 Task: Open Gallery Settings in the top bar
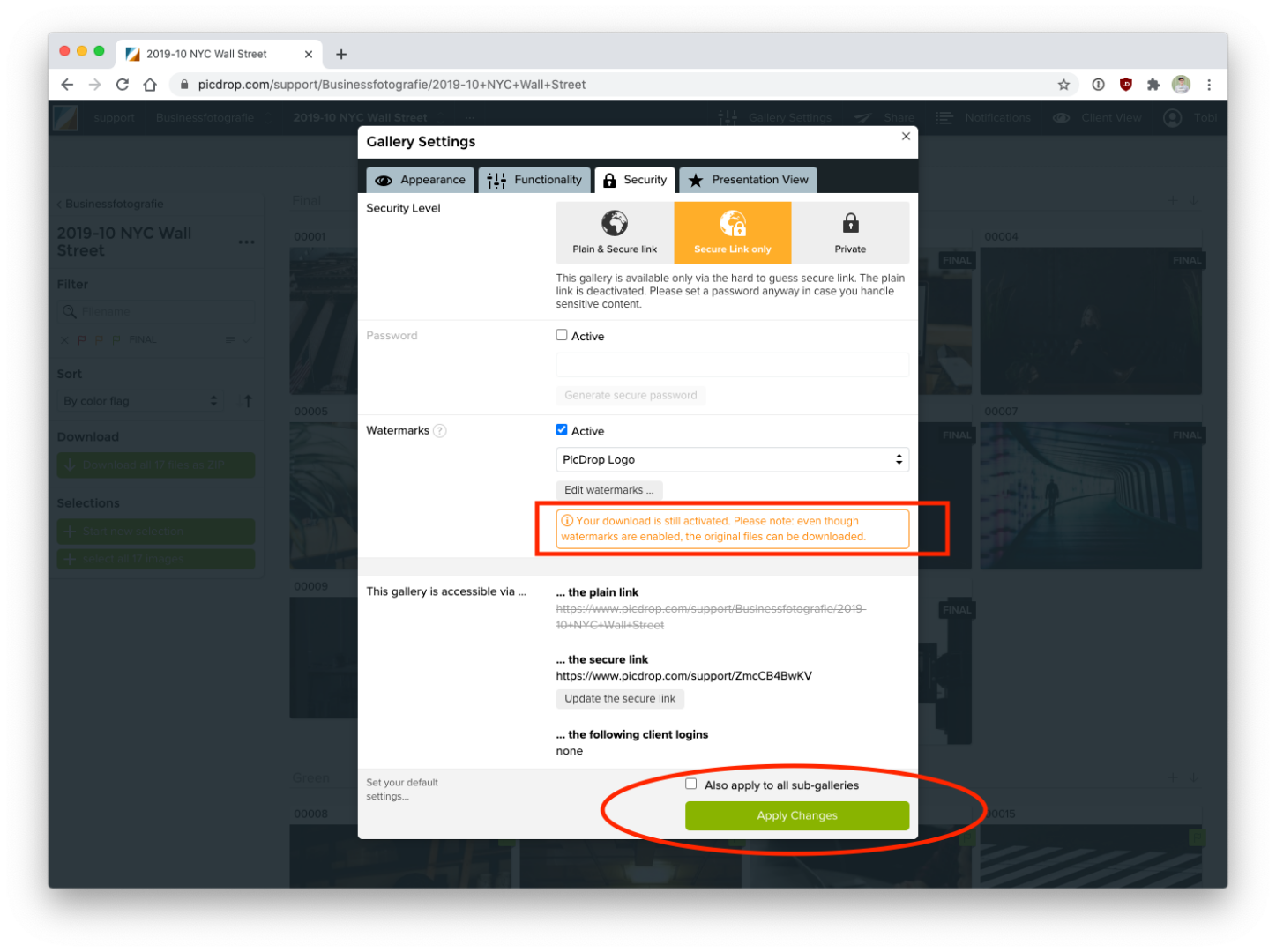point(775,118)
